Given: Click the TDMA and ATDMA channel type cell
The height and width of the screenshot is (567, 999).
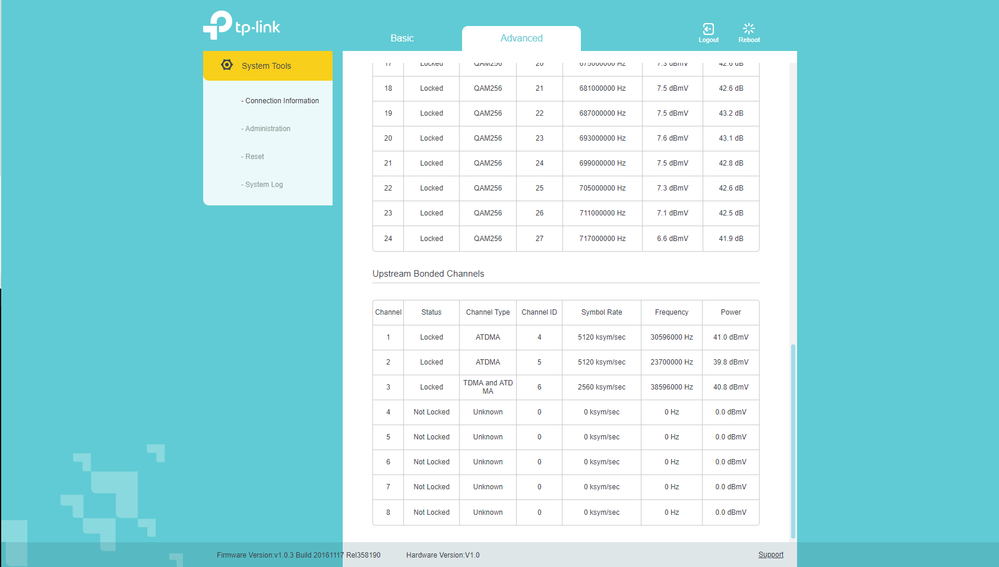Looking at the screenshot, I should pos(488,387).
